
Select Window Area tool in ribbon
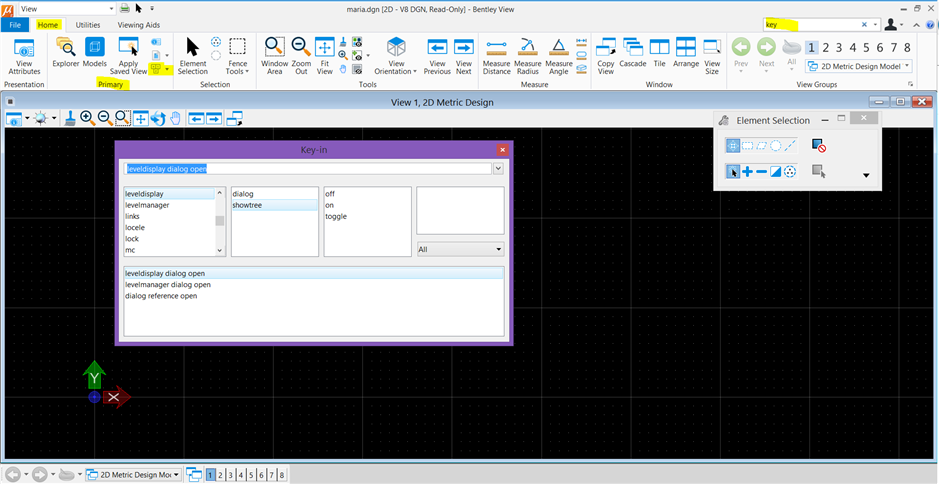(274, 56)
